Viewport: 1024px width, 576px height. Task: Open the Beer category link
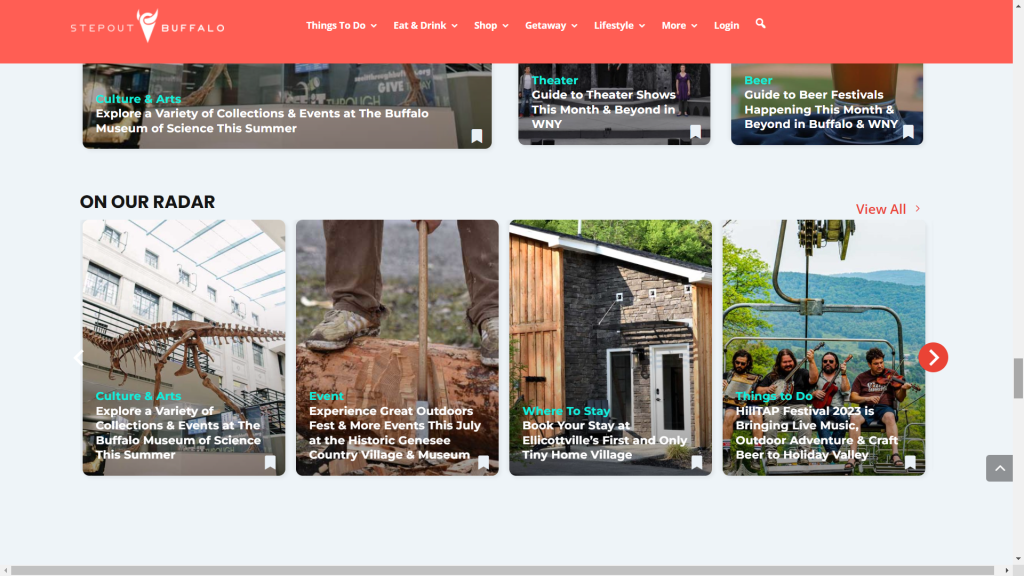click(758, 80)
